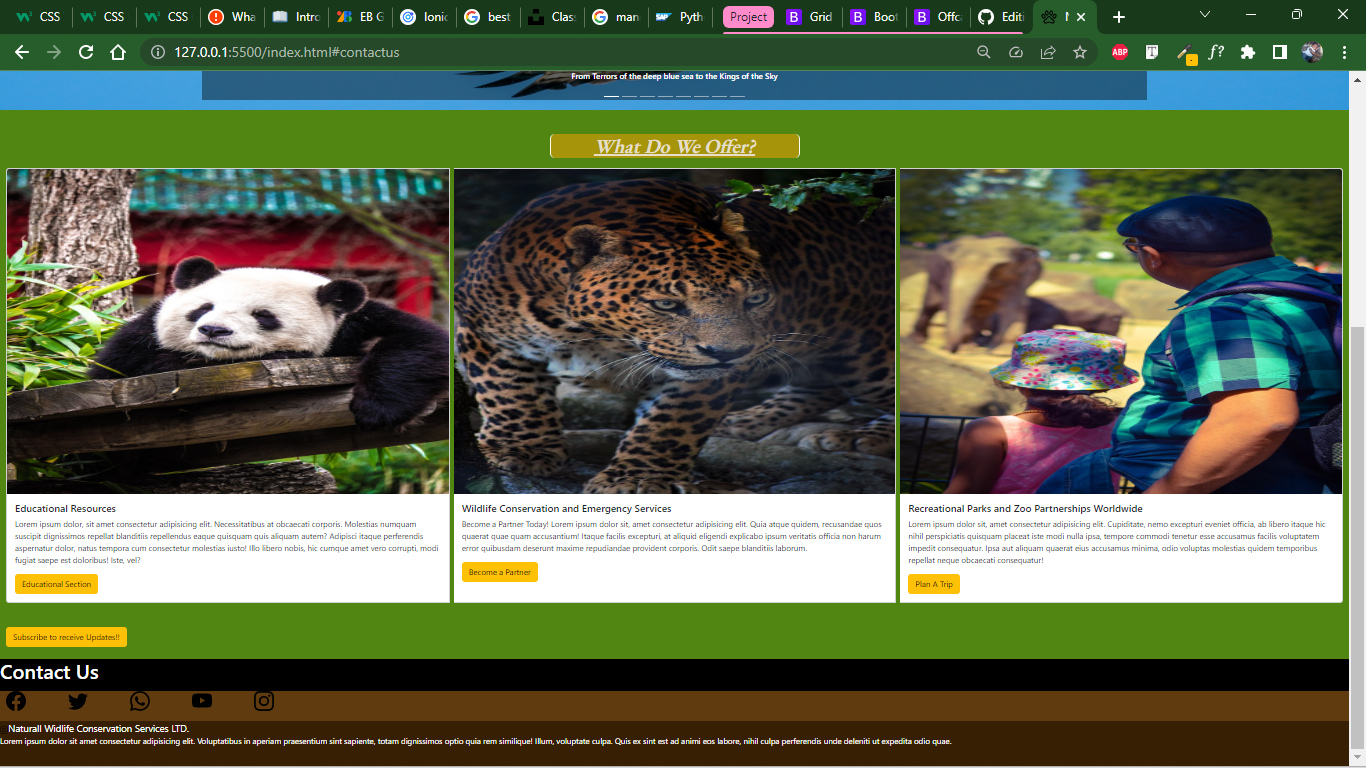Click the panda card image

(228, 331)
